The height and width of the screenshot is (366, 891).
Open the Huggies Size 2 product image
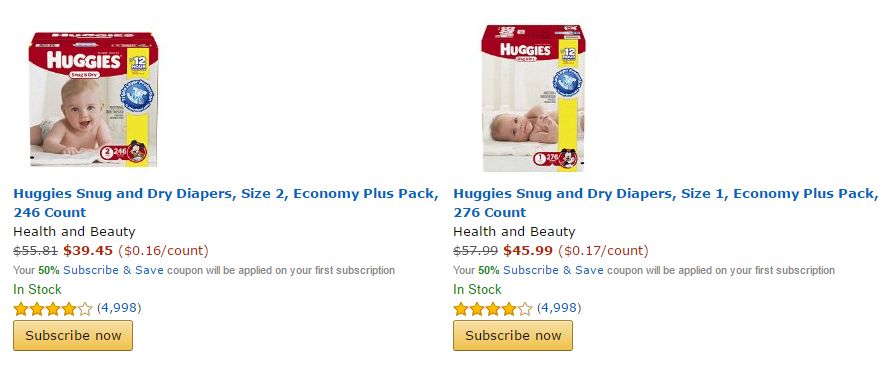point(93,99)
